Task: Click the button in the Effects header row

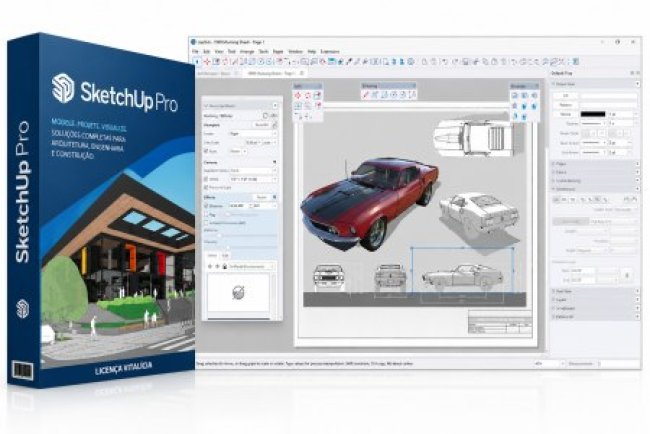Action: point(262,197)
